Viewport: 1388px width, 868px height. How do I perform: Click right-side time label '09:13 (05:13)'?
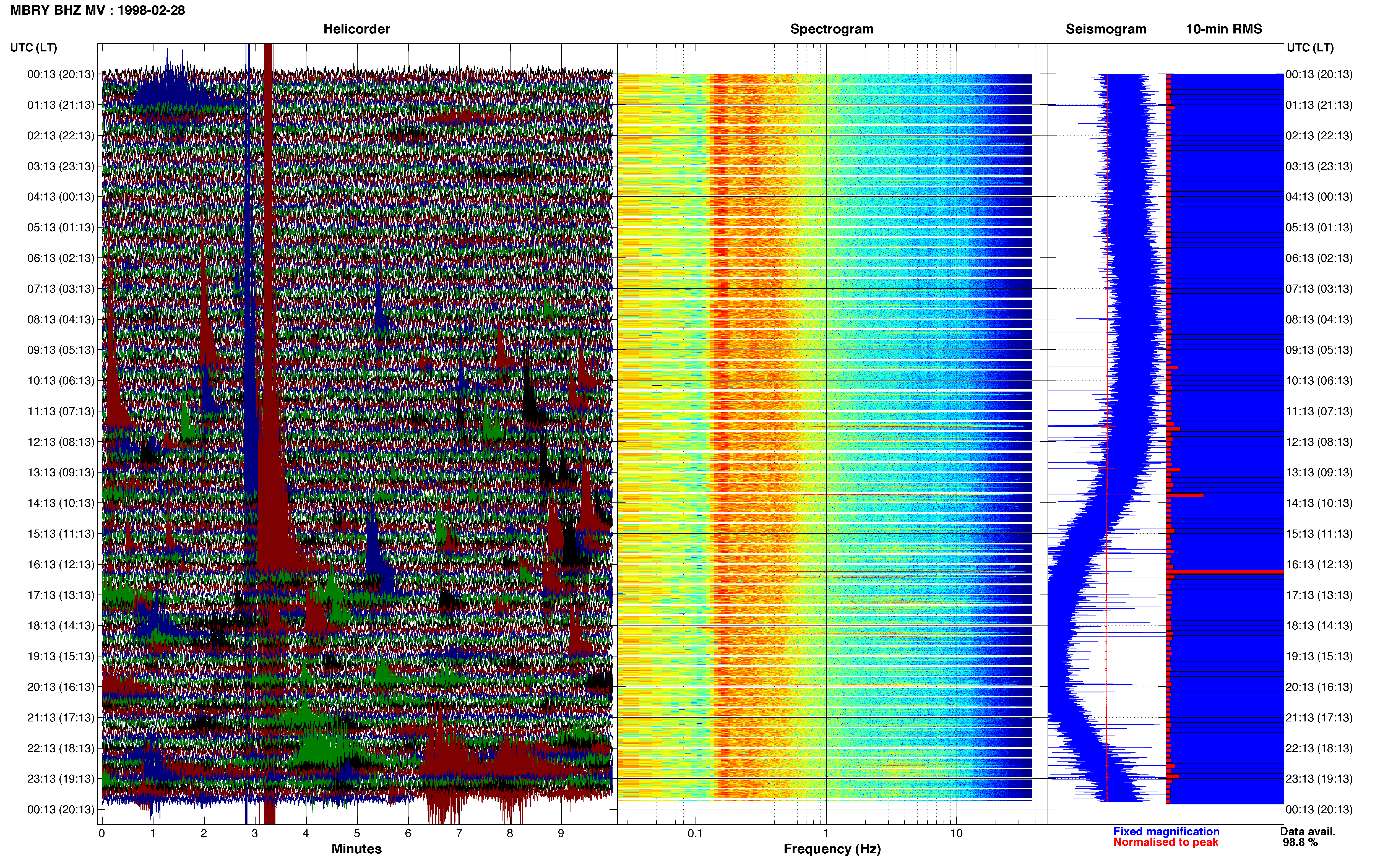point(1319,350)
